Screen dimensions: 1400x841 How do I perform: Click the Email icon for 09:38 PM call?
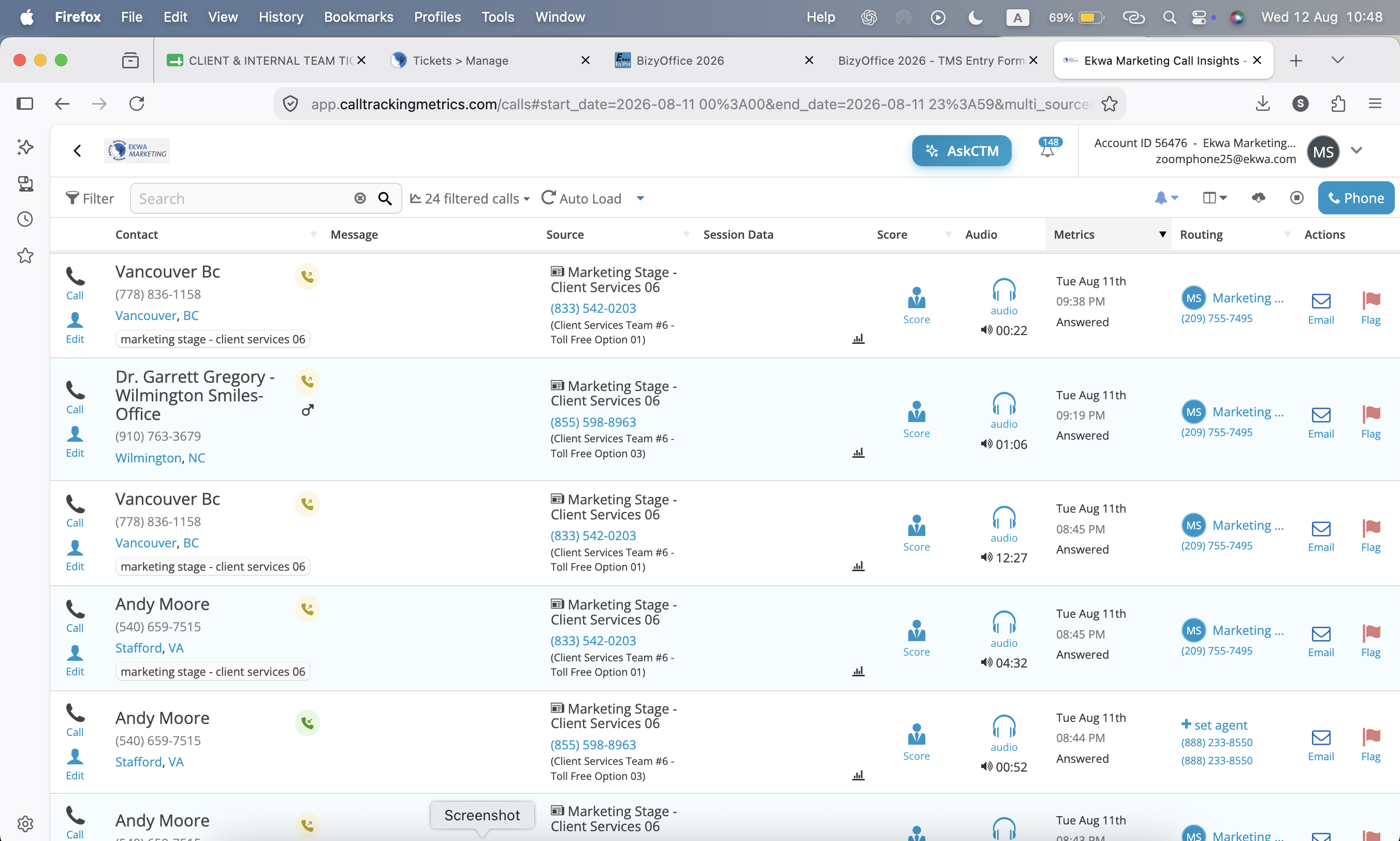pyautogui.click(x=1321, y=309)
